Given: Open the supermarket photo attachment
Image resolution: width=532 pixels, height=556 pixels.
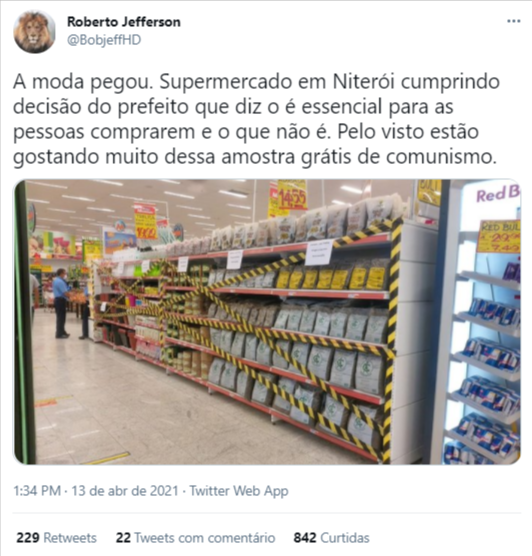Looking at the screenshot, I should click(x=267, y=322).
